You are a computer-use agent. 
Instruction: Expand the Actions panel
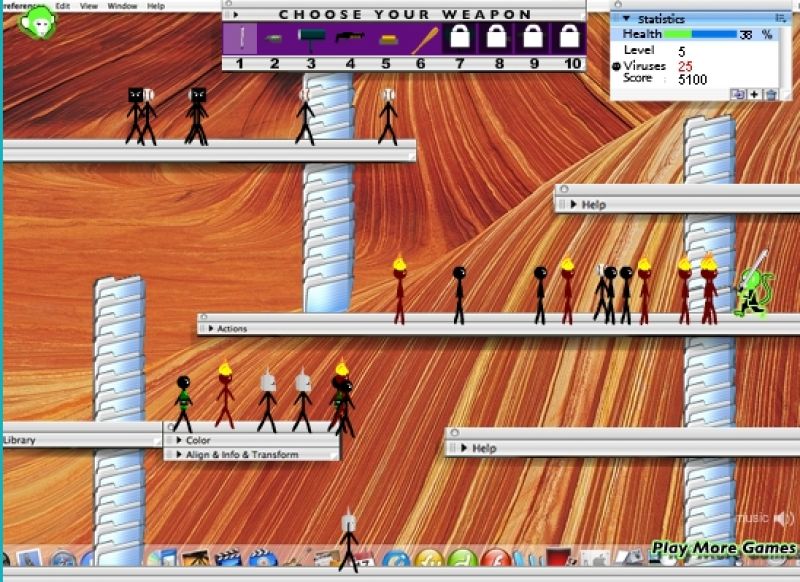(211, 329)
